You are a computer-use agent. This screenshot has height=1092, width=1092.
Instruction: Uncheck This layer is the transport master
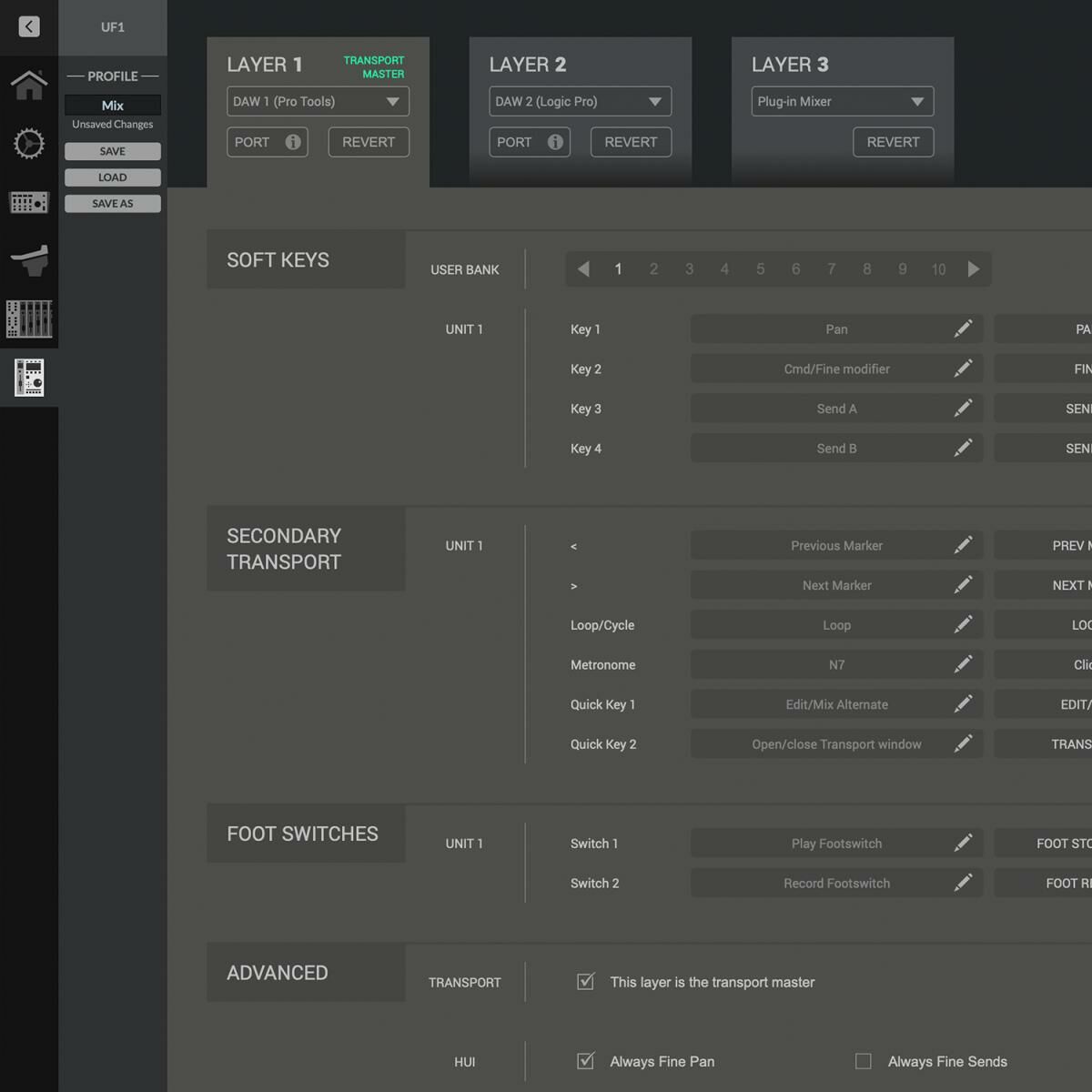tap(586, 982)
